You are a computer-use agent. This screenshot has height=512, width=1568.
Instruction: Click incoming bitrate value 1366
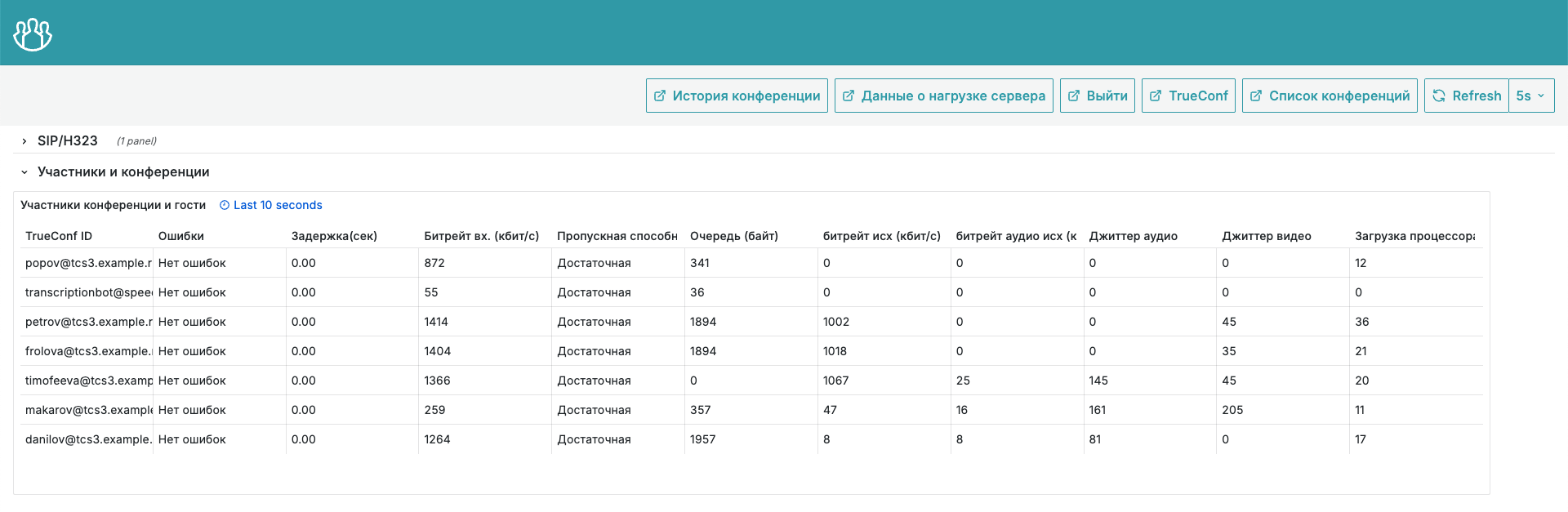(438, 381)
